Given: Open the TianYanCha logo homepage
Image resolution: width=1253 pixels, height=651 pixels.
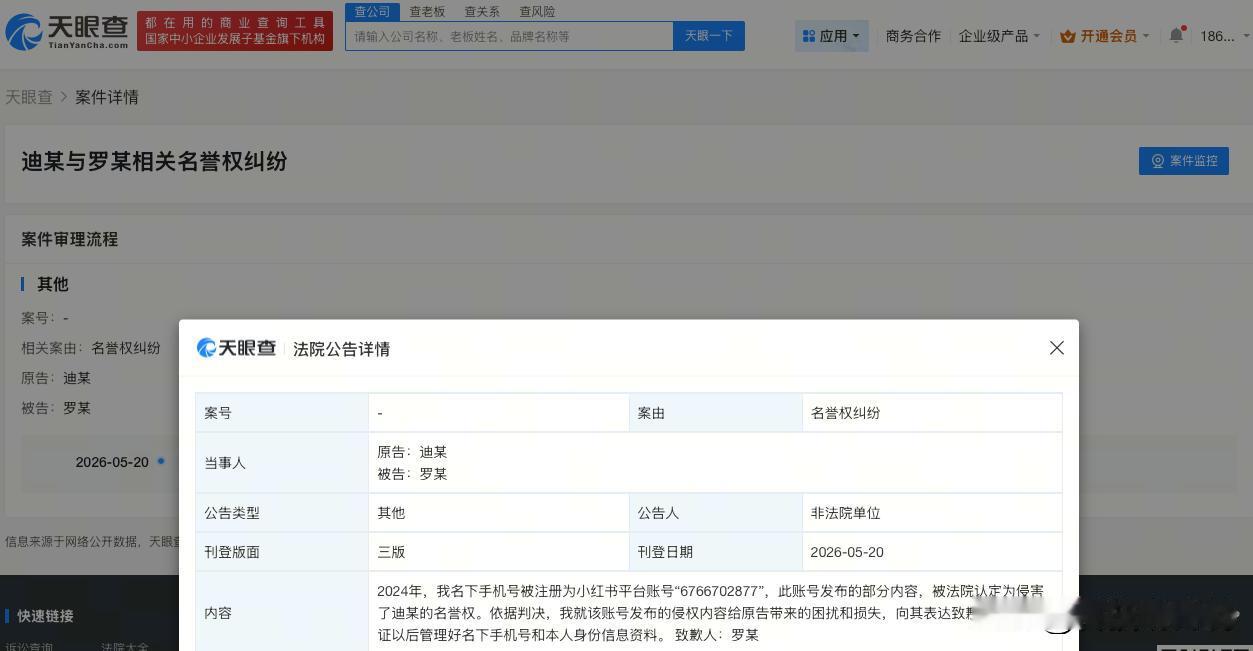Looking at the screenshot, I should [67, 32].
